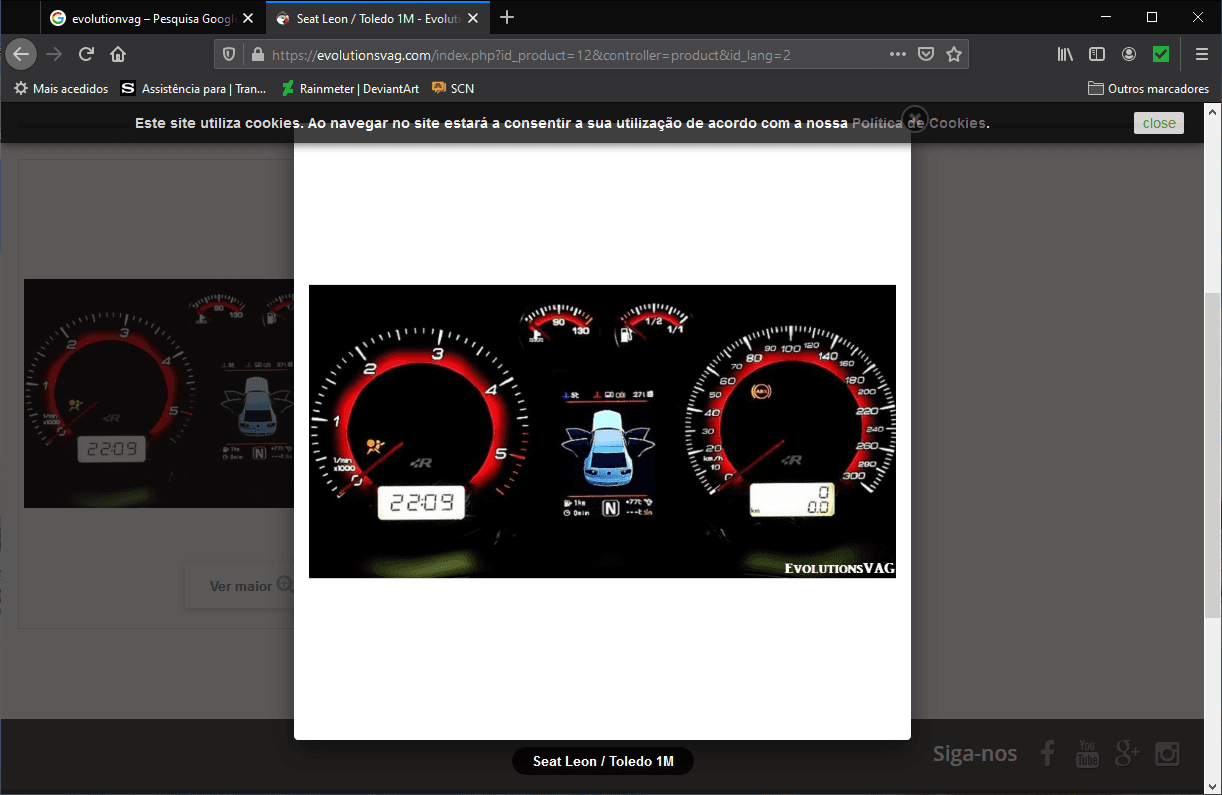1222x795 pixels.
Task: Expand the Outros marcadores bookmarks folder
Action: [1149, 88]
